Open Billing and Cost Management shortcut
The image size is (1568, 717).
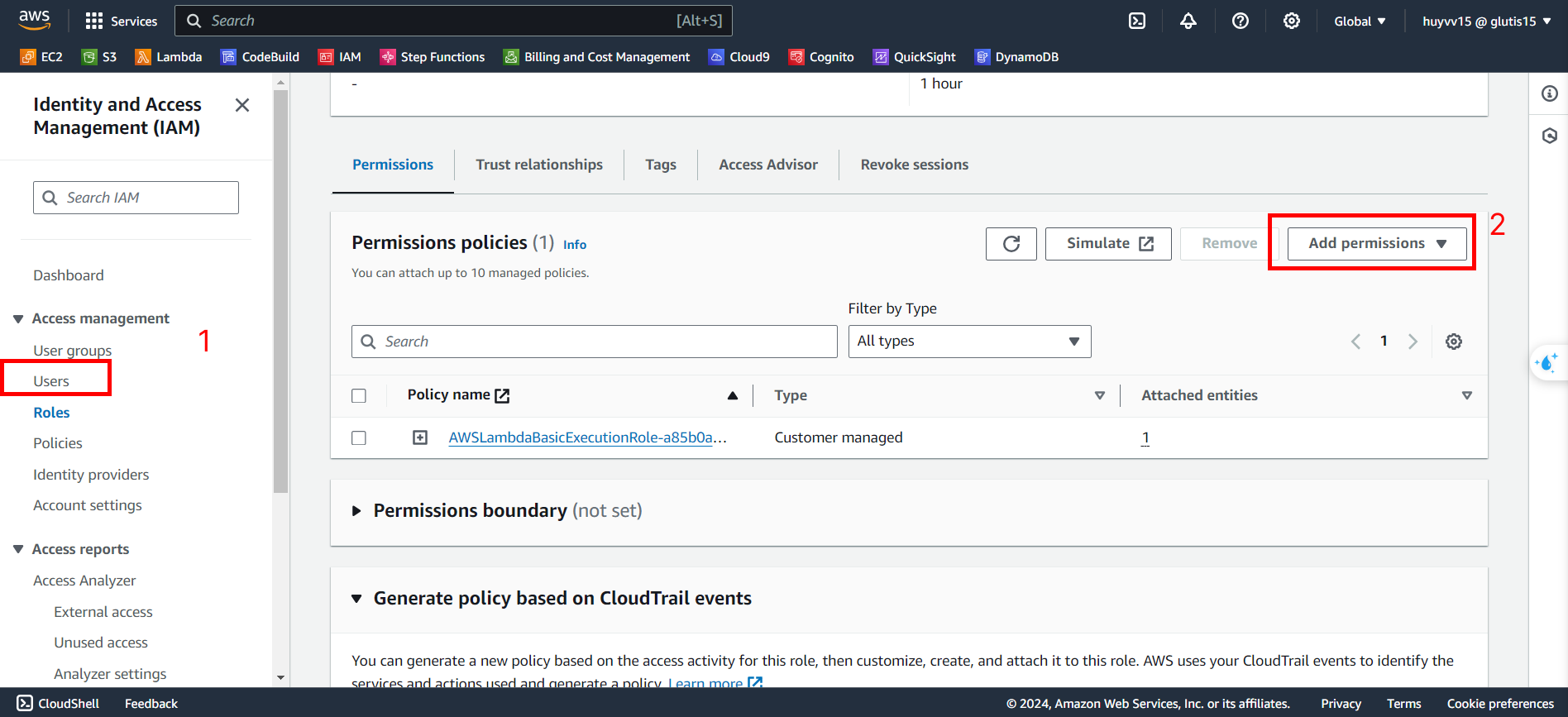(597, 57)
